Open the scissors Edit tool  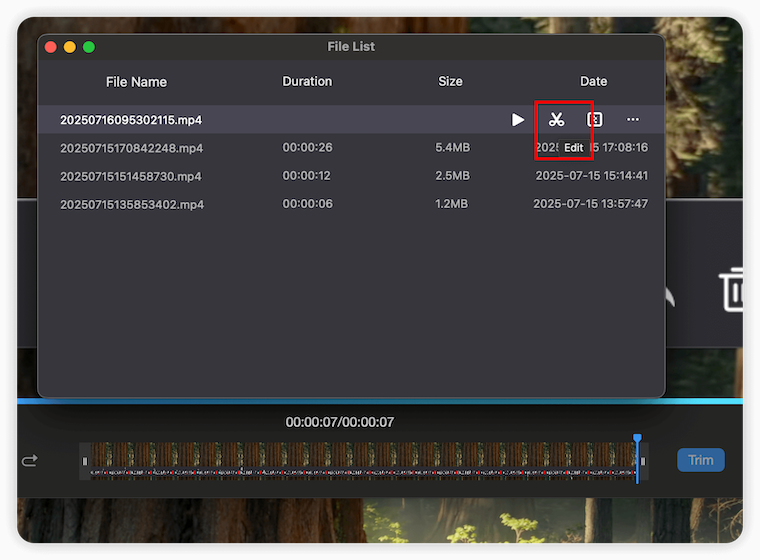click(x=556, y=120)
